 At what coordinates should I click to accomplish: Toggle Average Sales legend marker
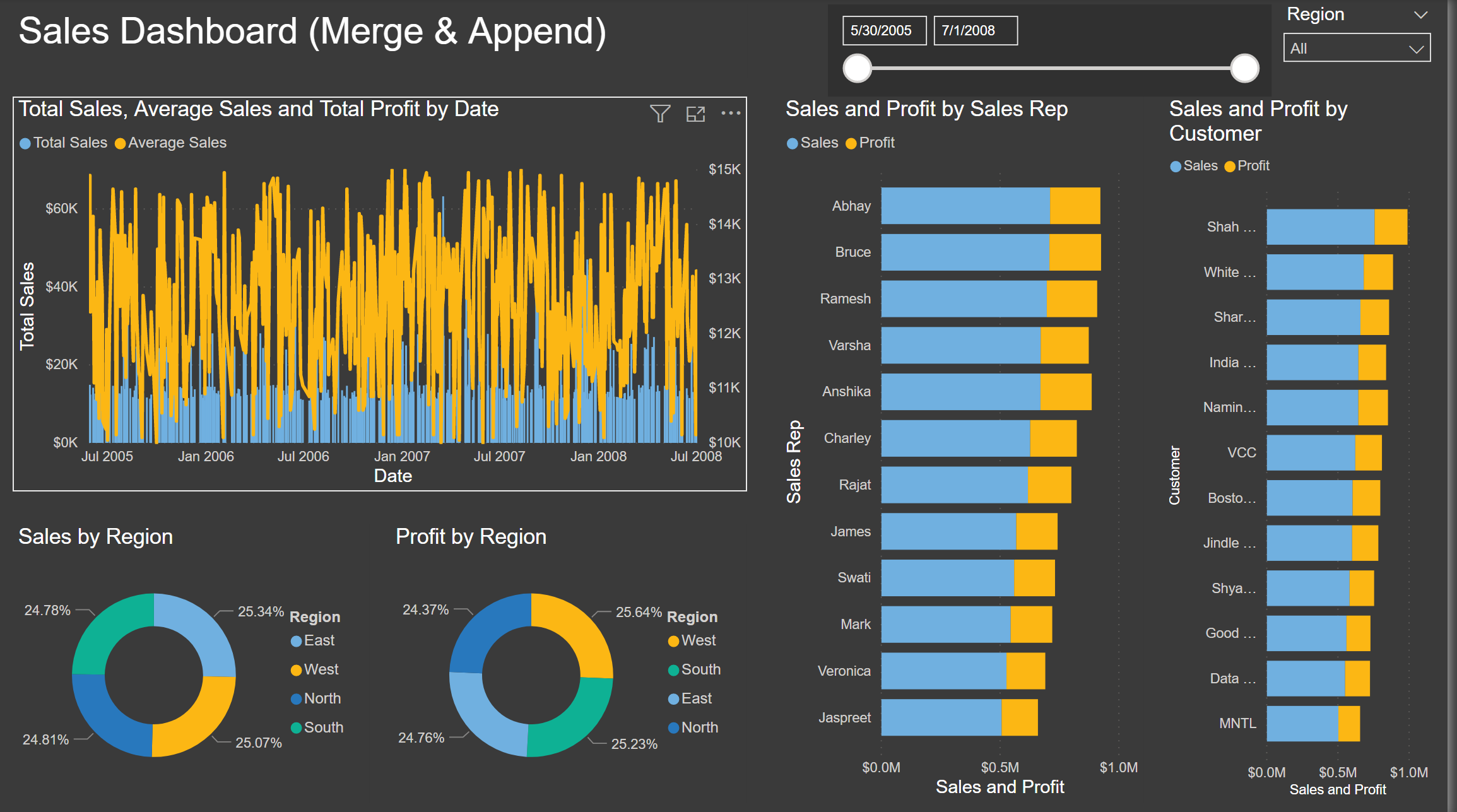(x=121, y=143)
